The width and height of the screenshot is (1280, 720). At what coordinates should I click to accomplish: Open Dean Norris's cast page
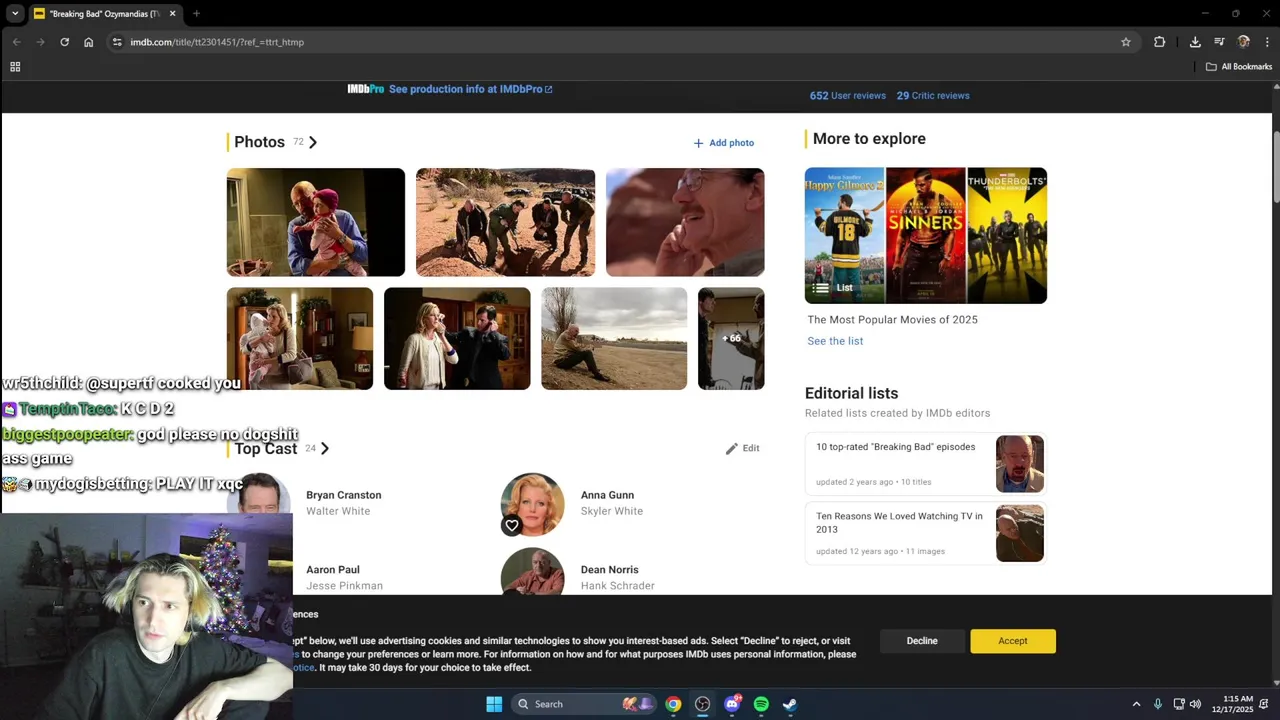610,570
